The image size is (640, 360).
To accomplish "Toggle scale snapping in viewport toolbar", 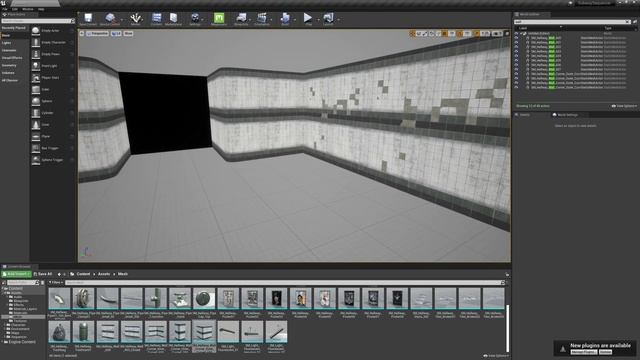I will pyautogui.click(x=476, y=33).
